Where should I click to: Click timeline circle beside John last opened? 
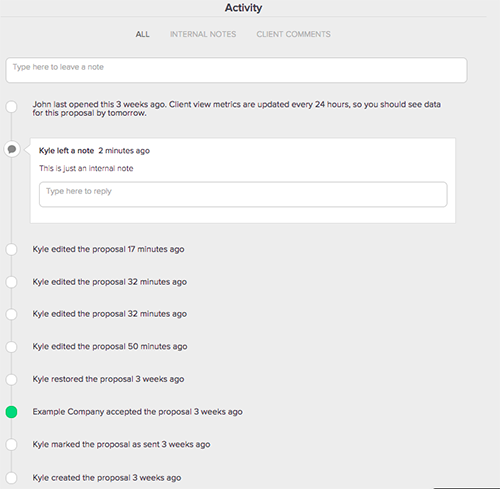[x=11, y=107]
